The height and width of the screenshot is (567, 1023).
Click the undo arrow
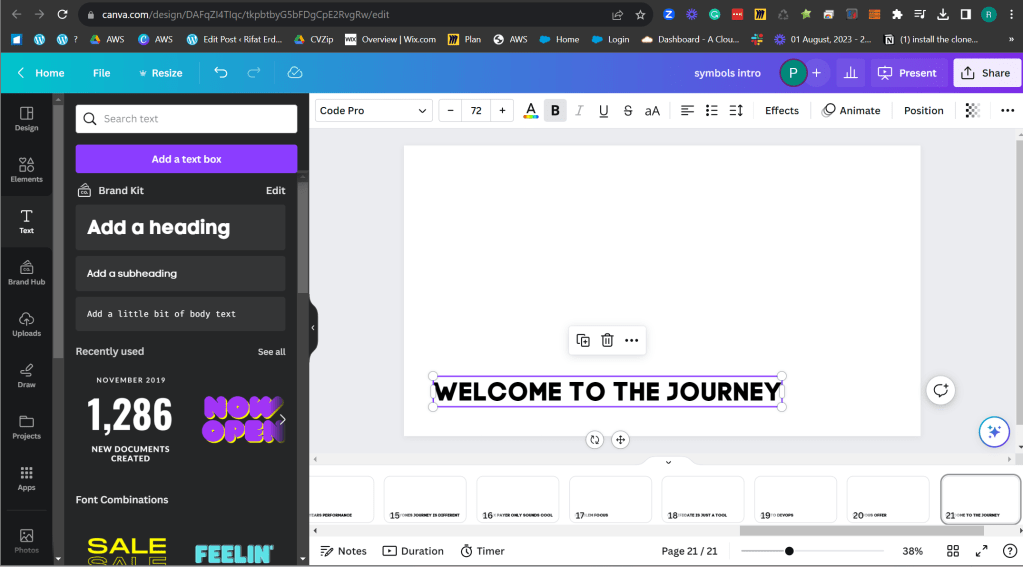click(221, 73)
